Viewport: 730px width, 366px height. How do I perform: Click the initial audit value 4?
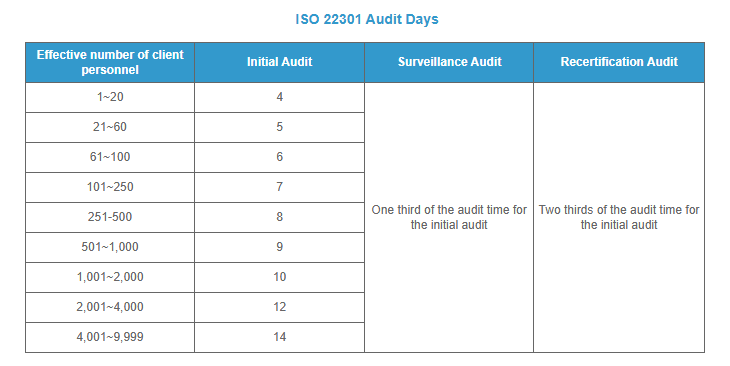[279, 97]
